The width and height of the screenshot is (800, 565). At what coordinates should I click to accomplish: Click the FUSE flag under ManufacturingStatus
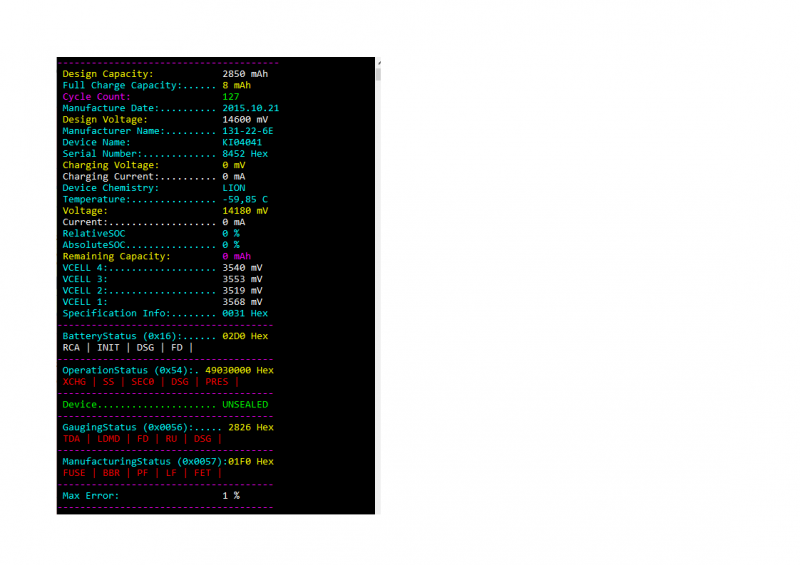click(75, 473)
